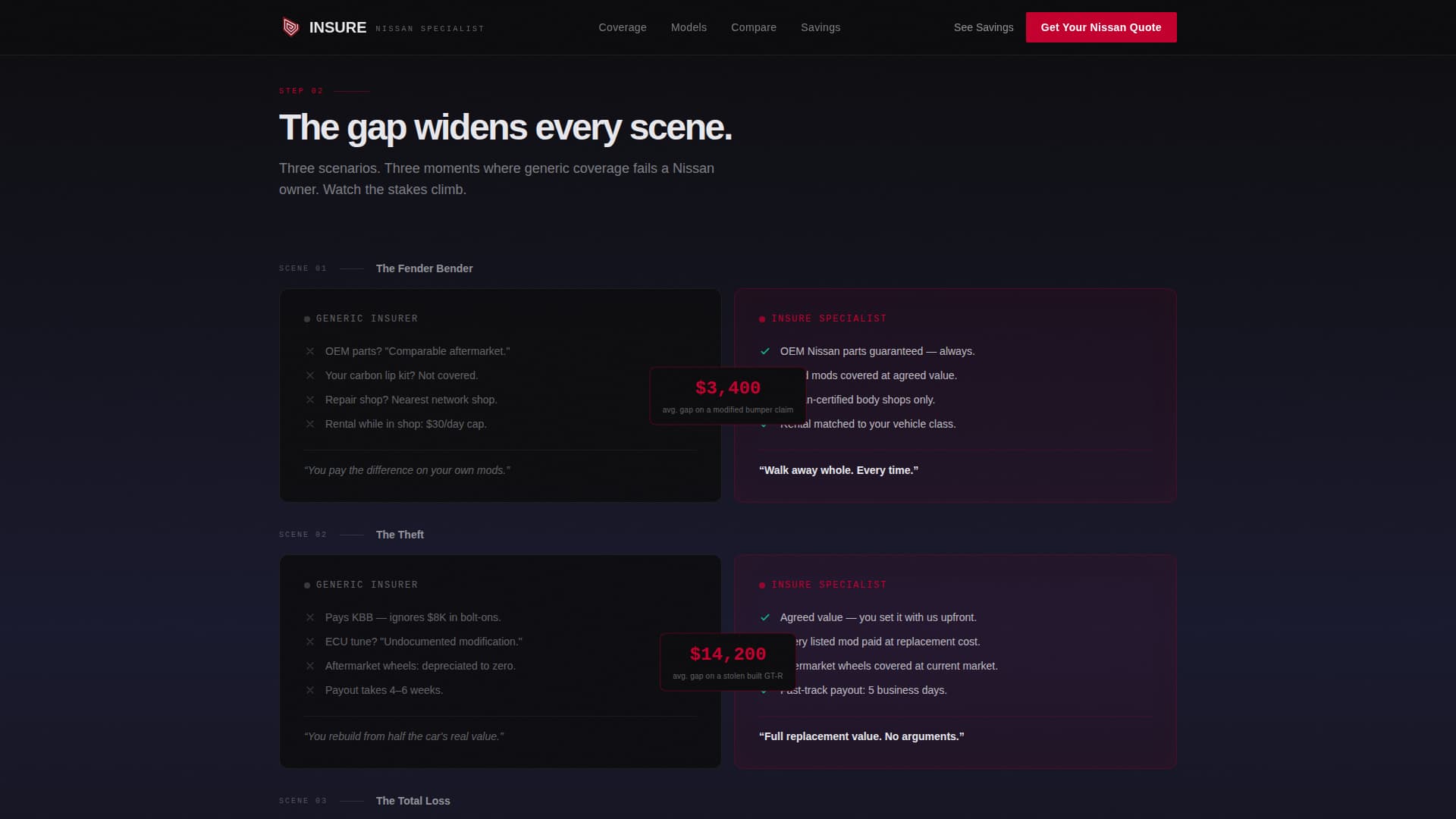Click the checkmark beside OEM Nissan parts guaranteed
The width and height of the screenshot is (1456, 819).
coord(765,351)
